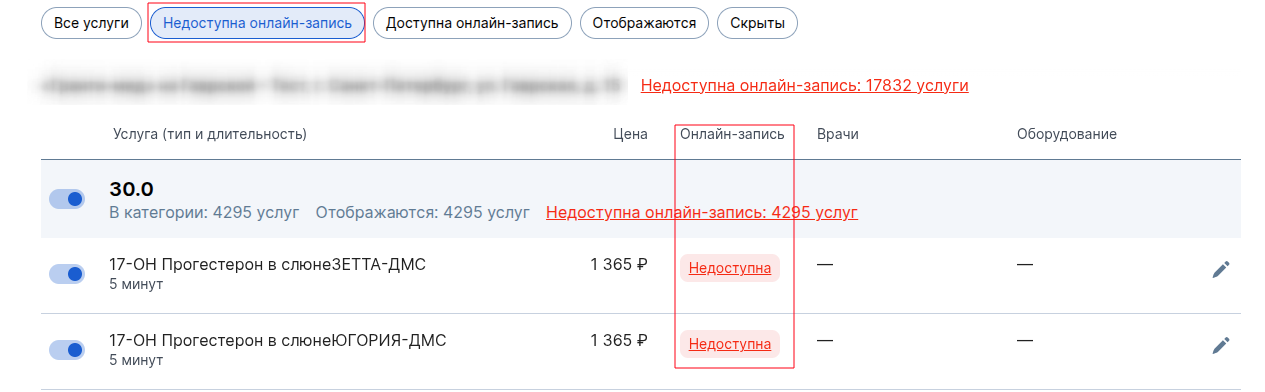This screenshot has width=1265, height=392.
Task: Click the Онлайн-запись column header
Action: [x=732, y=134]
